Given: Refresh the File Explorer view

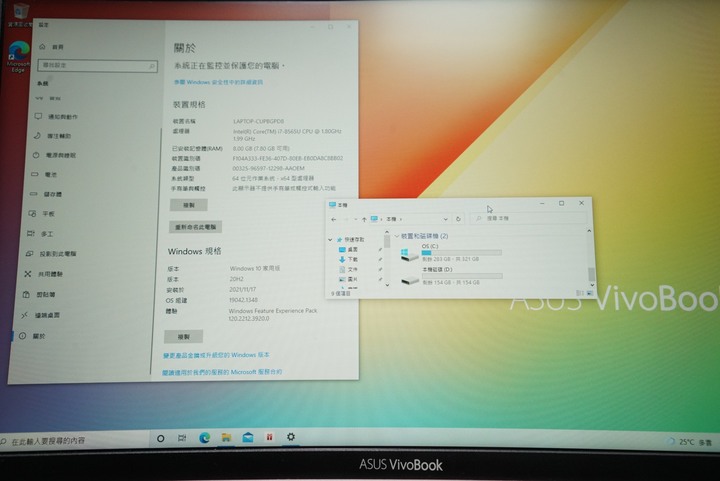Looking at the screenshot, I should [458, 219].
